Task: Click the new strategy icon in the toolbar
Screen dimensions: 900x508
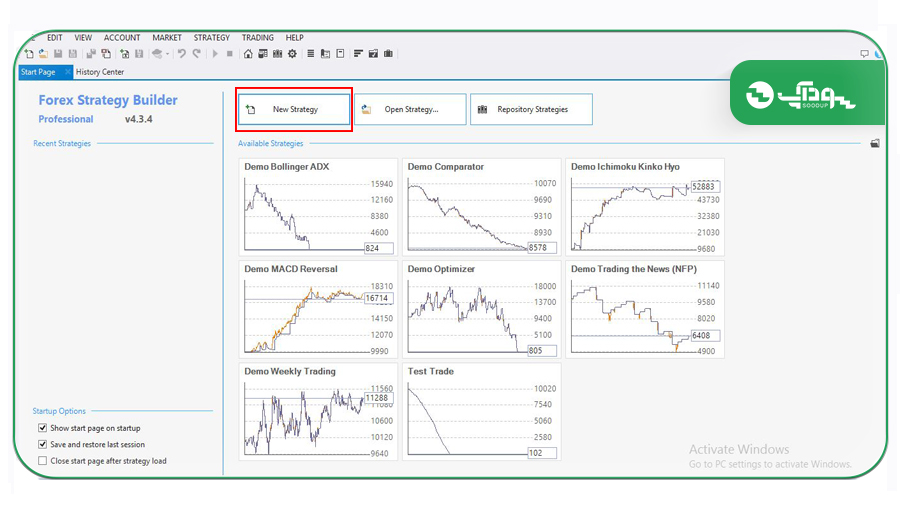Action: click(29, 54)
